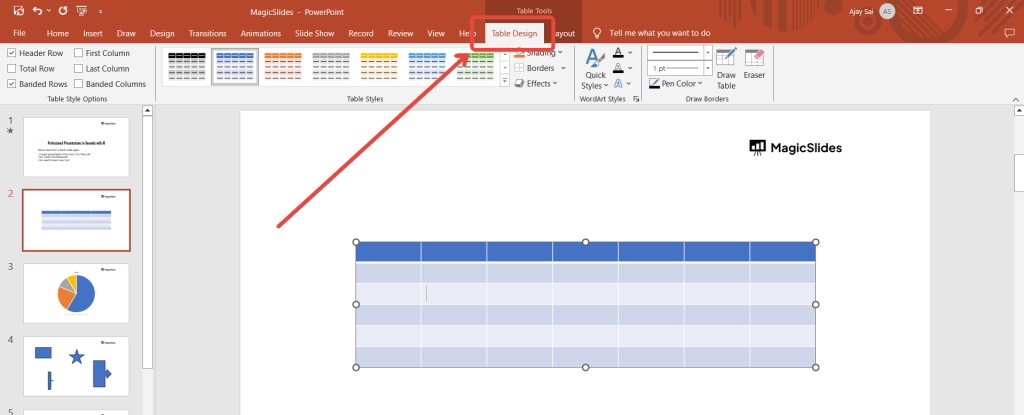Open the Text Outline dropdown arrow
The image size is (1024, 415).
[630, 68]
